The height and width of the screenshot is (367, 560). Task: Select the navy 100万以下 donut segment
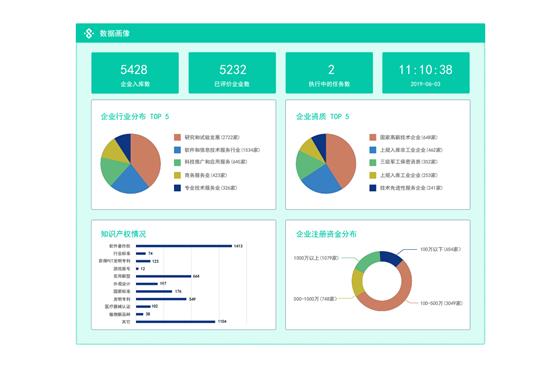tap(391, 258)
